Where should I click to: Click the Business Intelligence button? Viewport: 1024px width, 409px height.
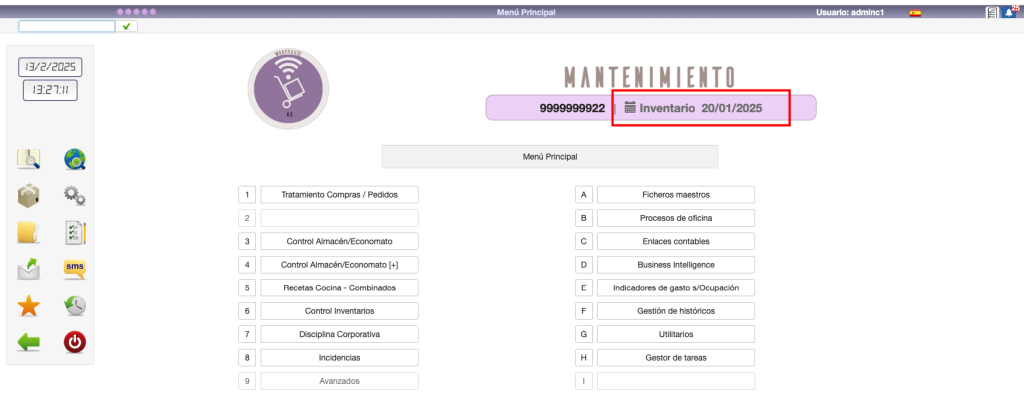[675, 264]
